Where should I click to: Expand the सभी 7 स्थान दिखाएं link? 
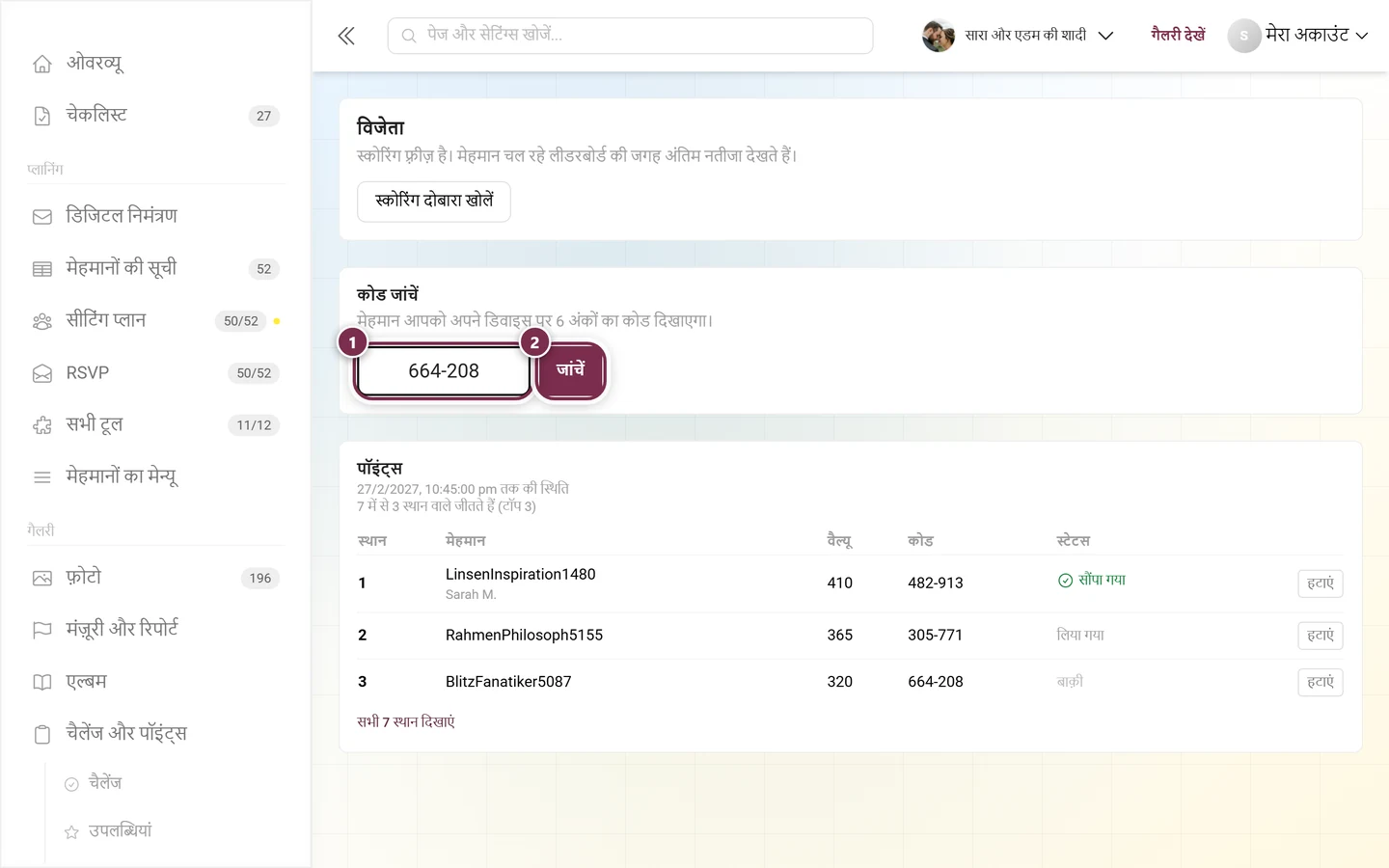[x=405, y=721]
